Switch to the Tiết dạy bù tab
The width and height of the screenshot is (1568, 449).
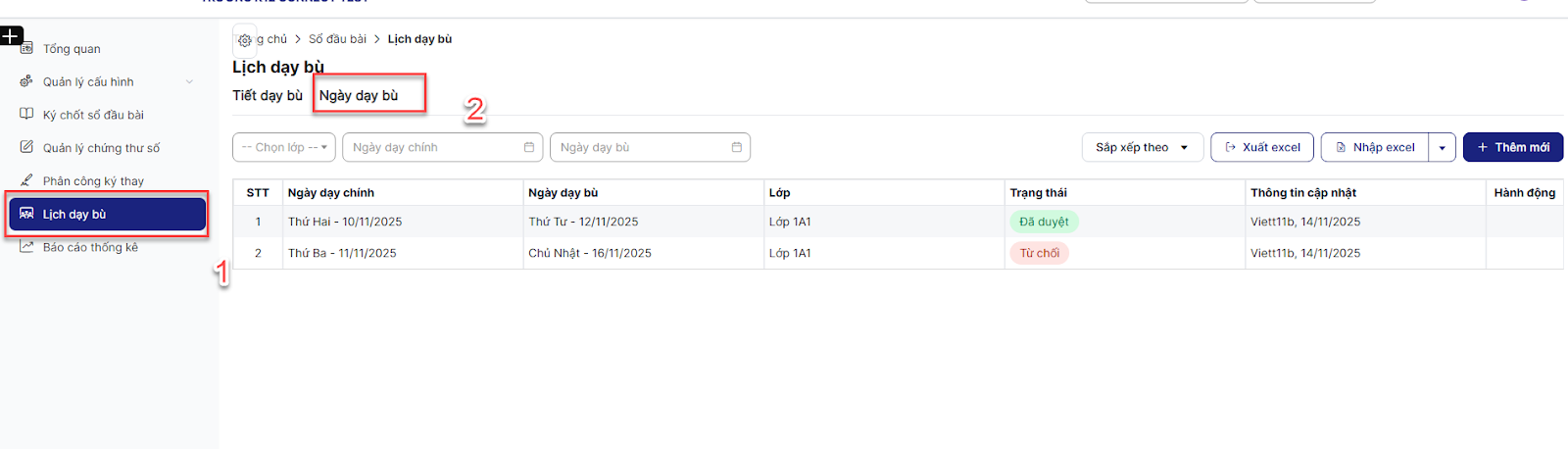(268, 95)
